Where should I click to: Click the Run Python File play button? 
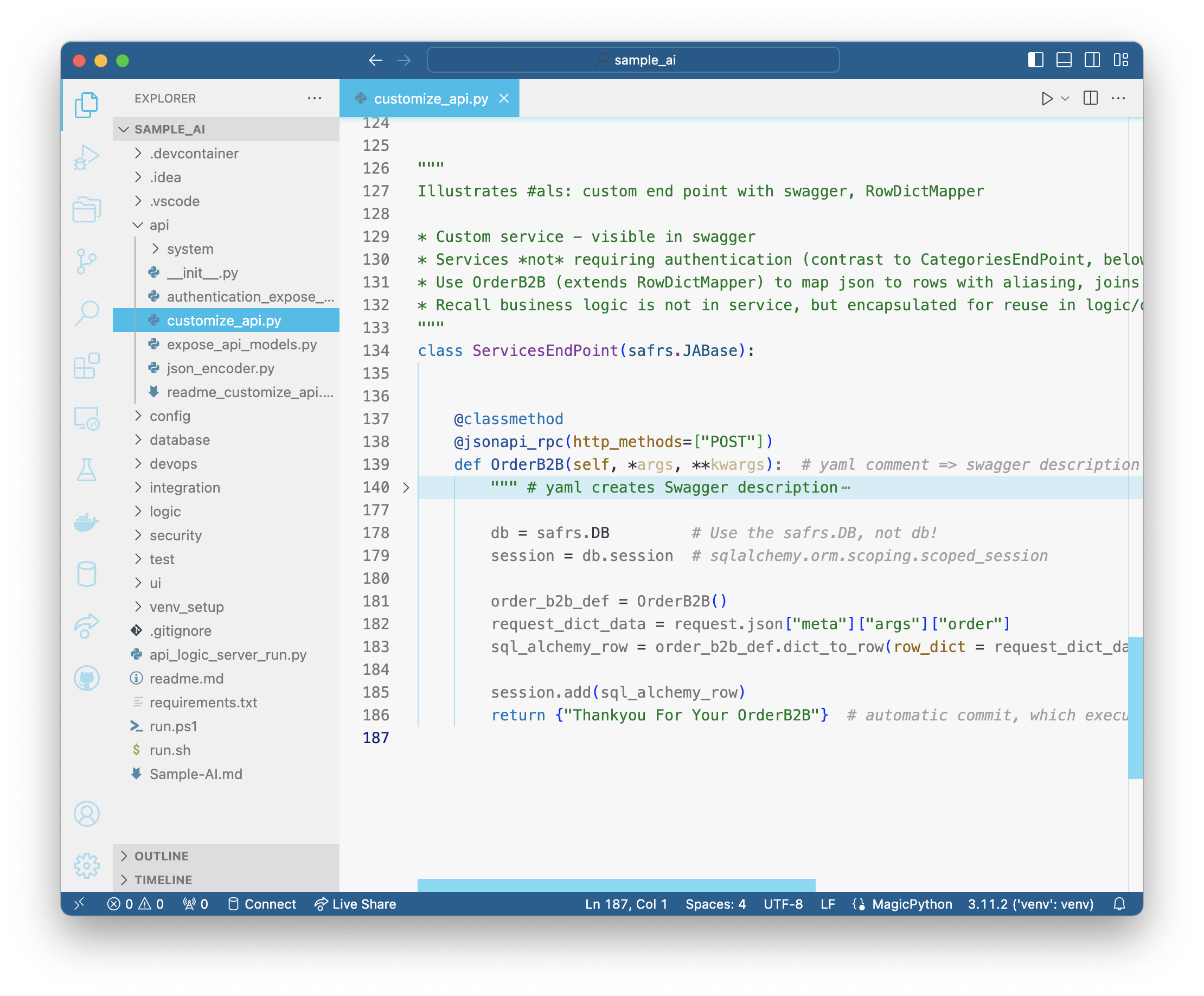tap(1046, 99)
